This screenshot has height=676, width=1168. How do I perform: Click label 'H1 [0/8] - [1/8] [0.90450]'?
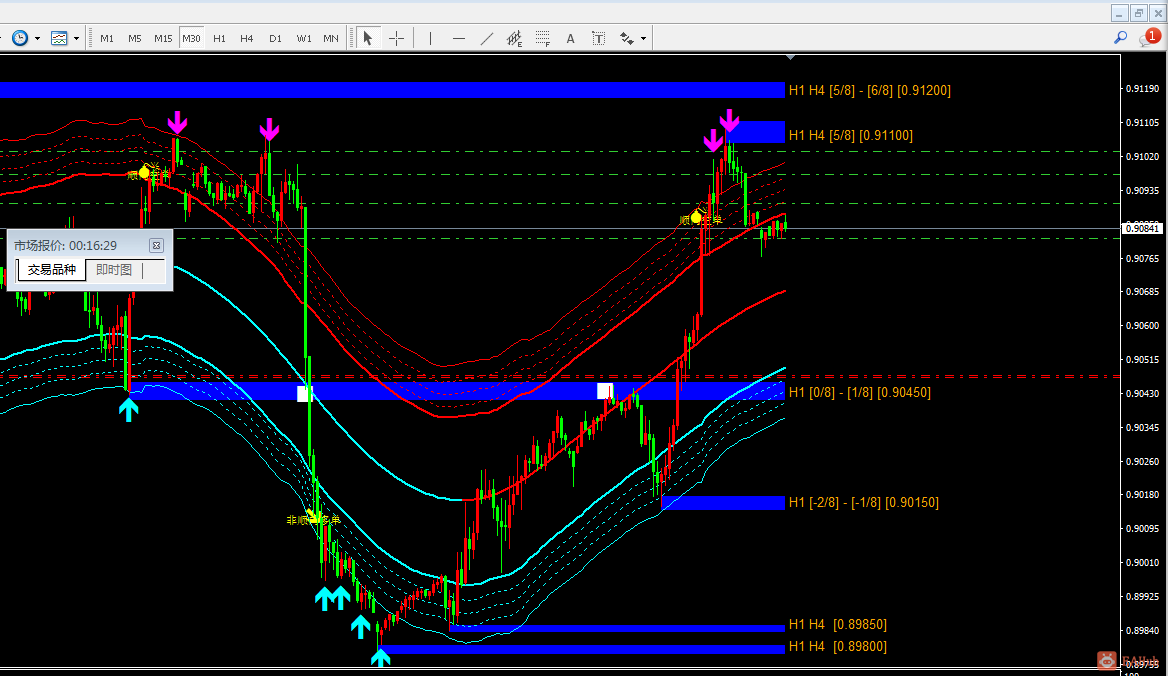point(860,392)
